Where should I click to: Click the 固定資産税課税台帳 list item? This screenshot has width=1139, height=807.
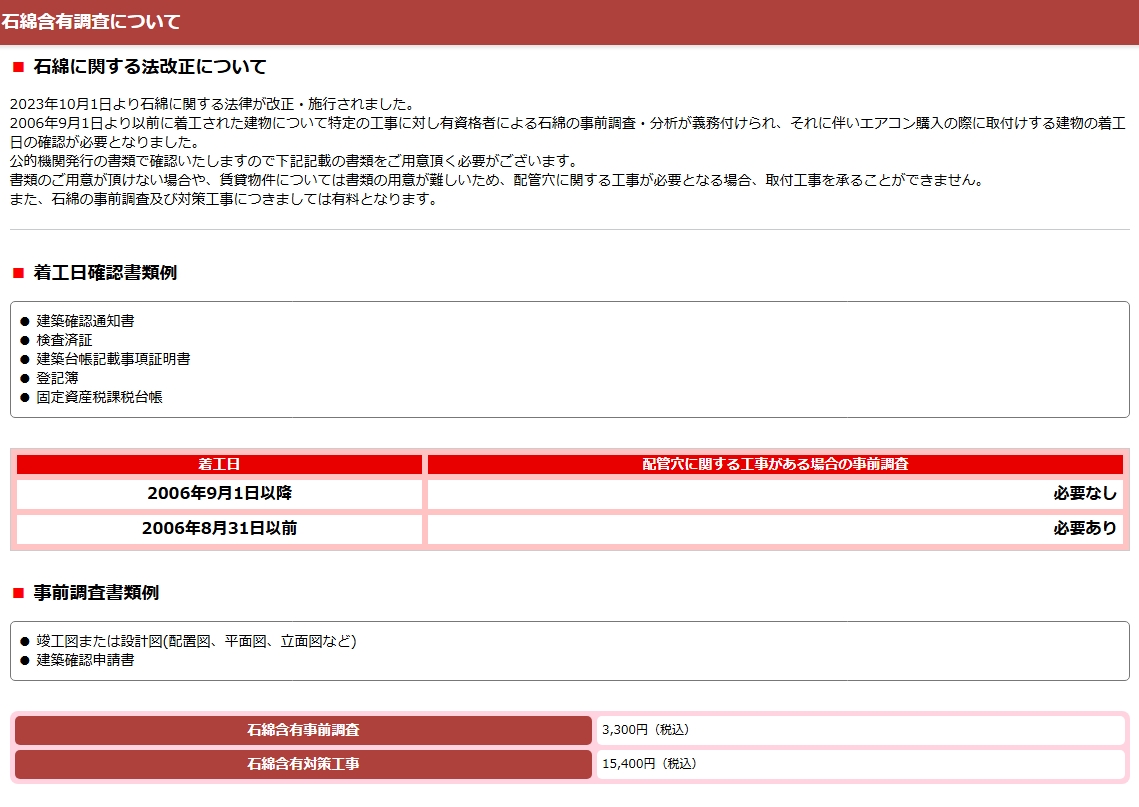point(100,397)
